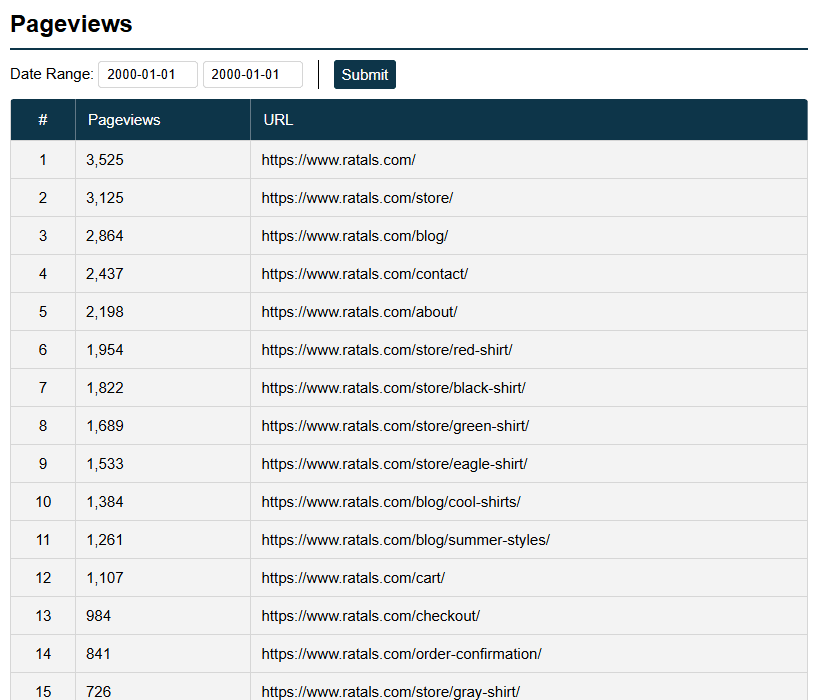Click the 2,437 pageviews value

coord(105,274)
